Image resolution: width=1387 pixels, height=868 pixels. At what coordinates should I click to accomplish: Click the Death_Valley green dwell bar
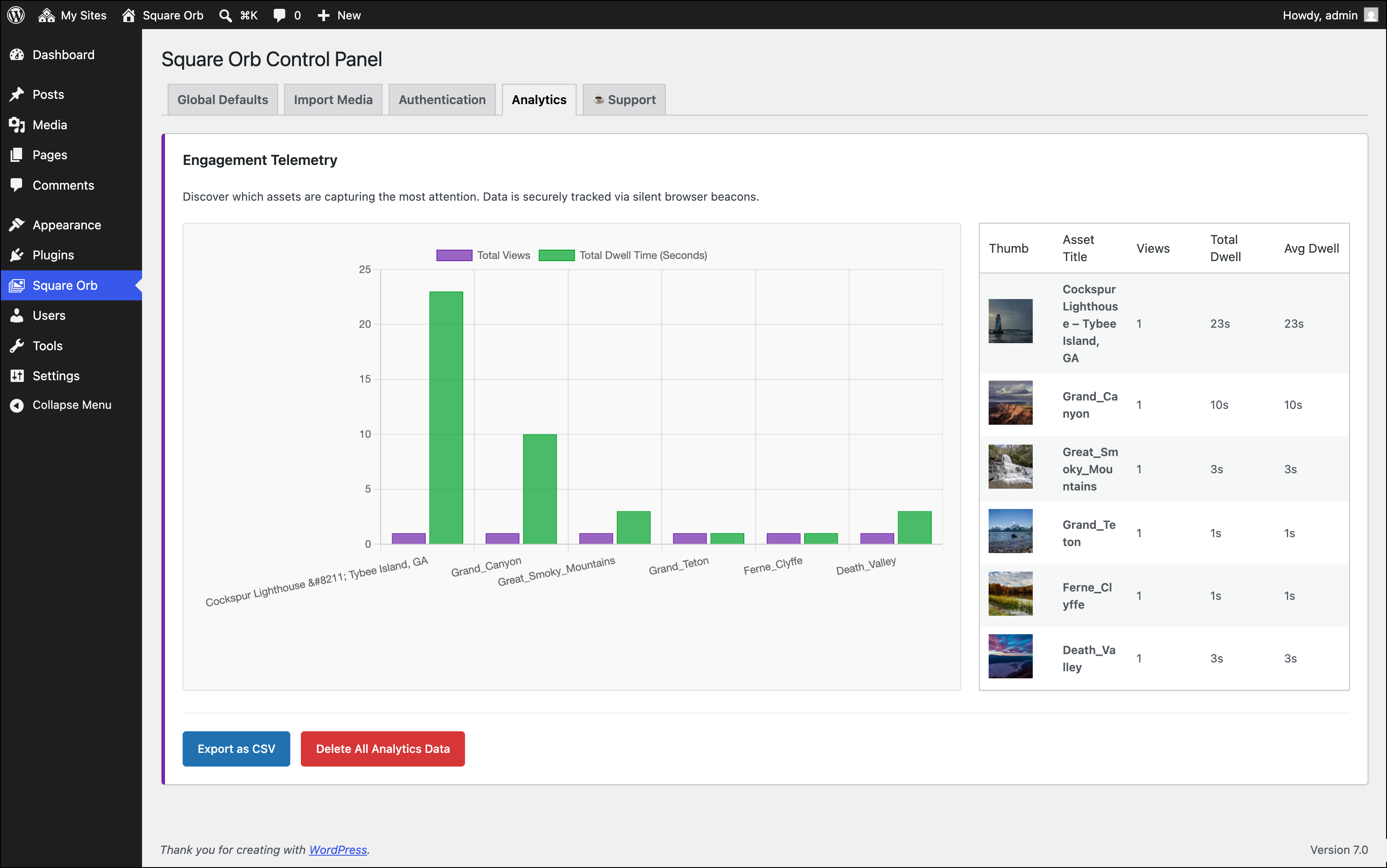click(x=915, y=528)
